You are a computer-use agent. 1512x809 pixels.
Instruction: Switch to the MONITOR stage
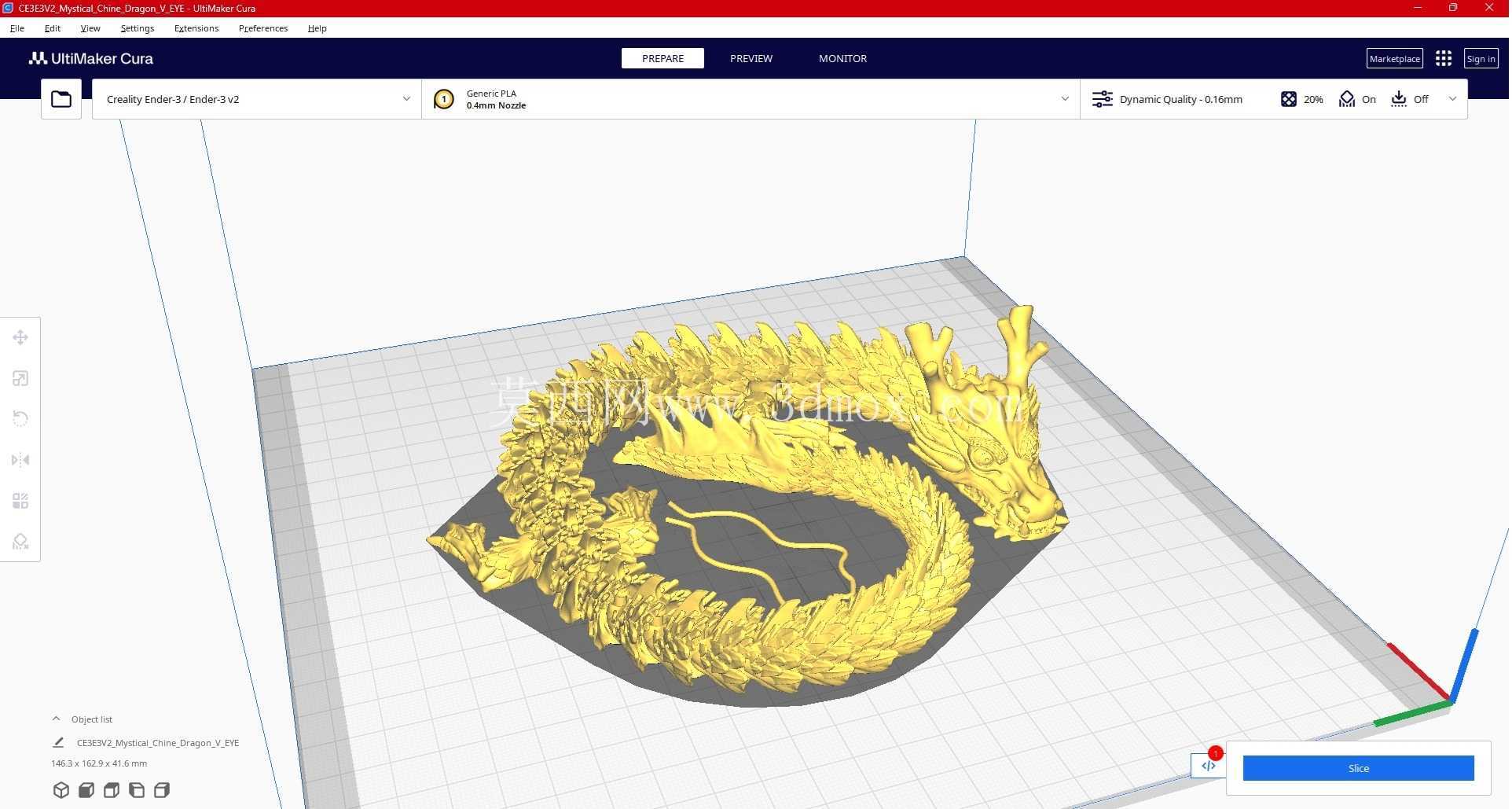point(842,58)
